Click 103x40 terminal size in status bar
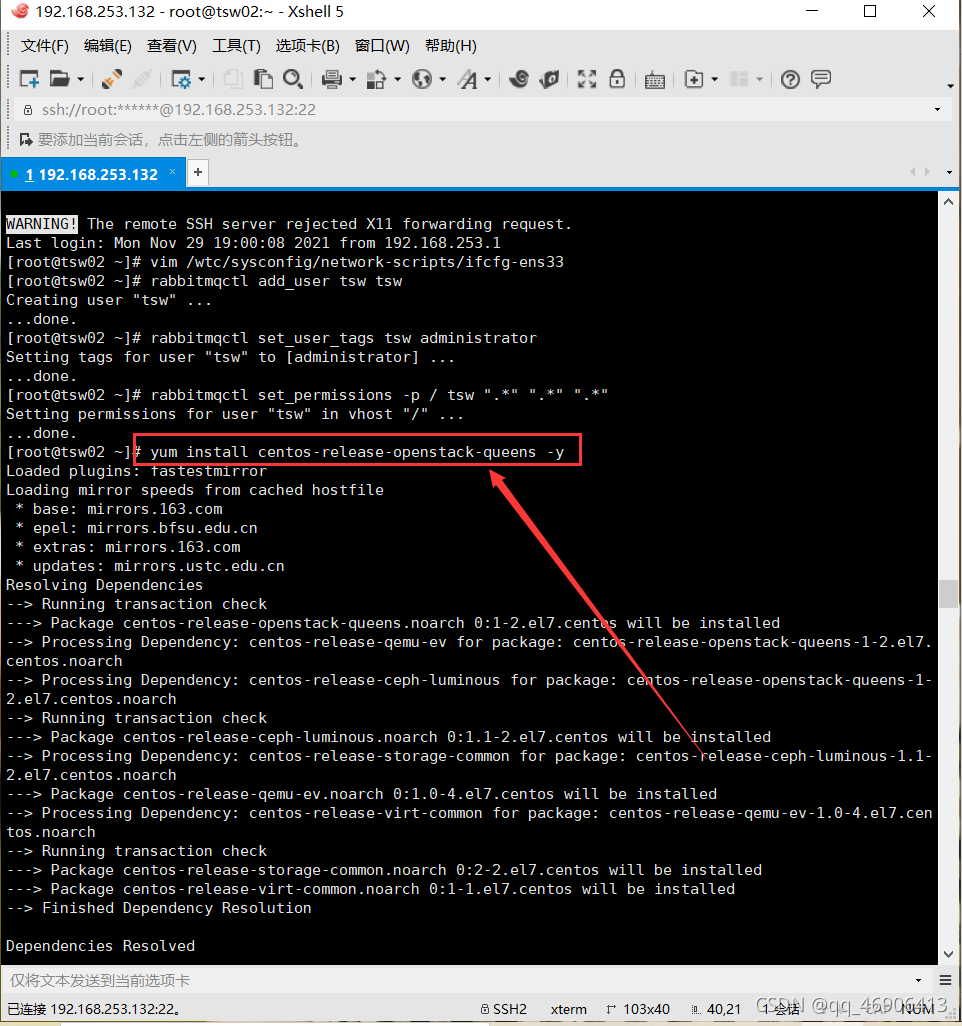Image resolution: width=962 pixels, height=1026 pixels. pos(639,1009)
